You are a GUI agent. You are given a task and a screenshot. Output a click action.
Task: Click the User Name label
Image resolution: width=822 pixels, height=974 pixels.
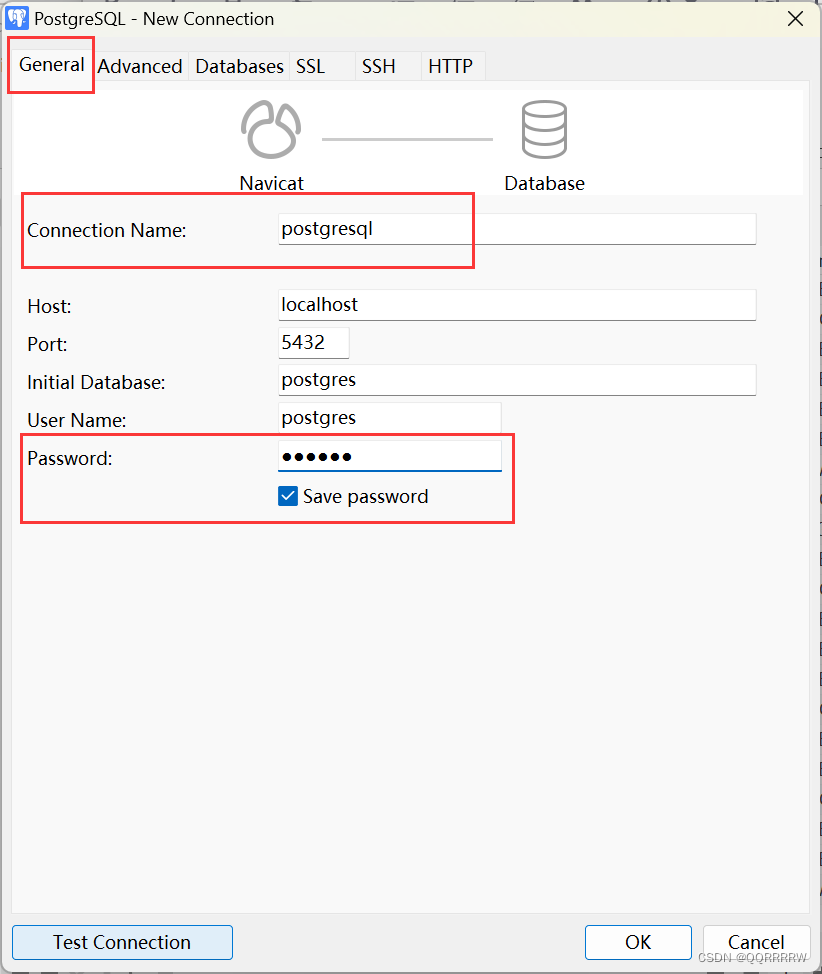pos(77,421)
